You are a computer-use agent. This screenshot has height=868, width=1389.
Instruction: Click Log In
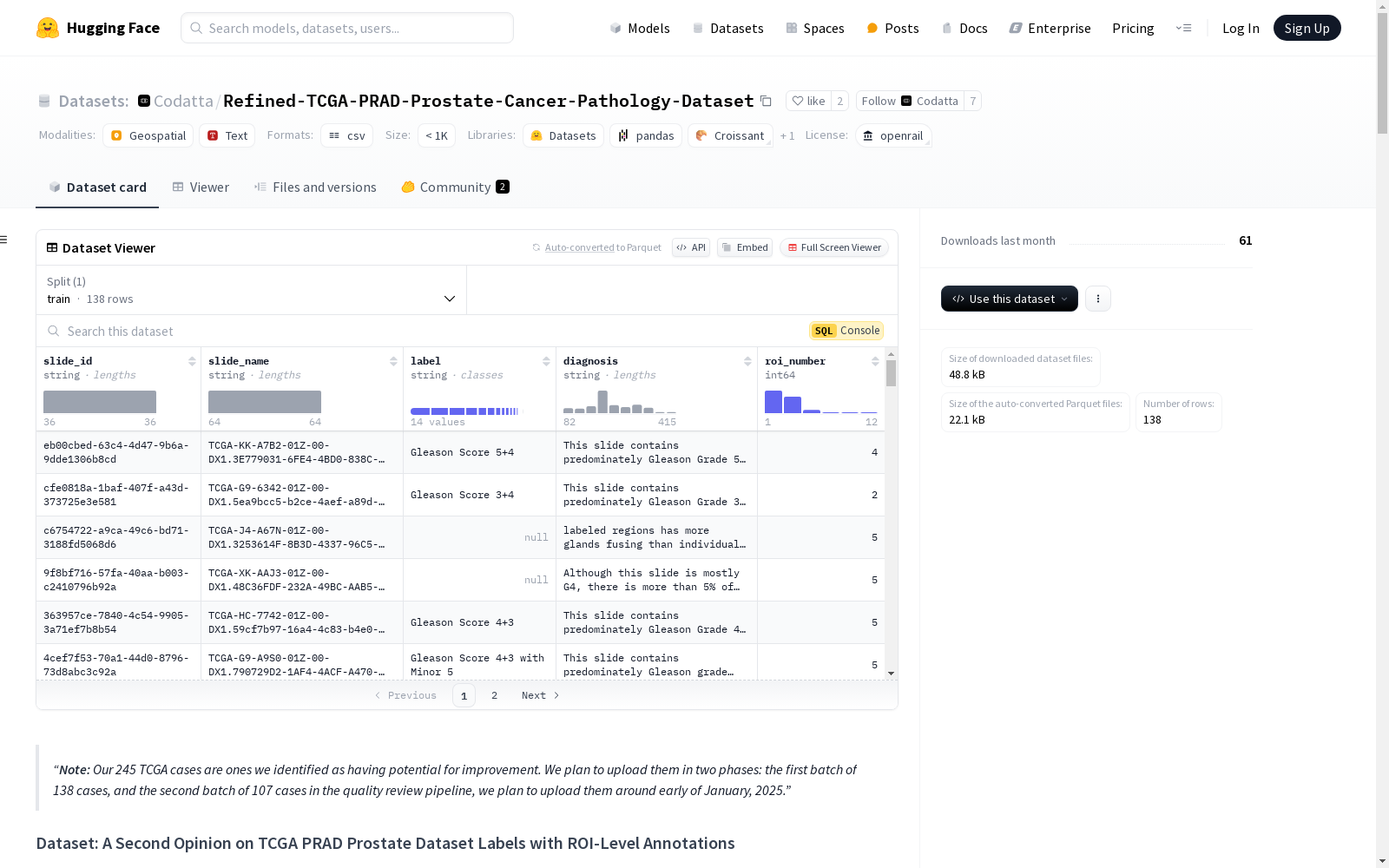coord(1241,28)
